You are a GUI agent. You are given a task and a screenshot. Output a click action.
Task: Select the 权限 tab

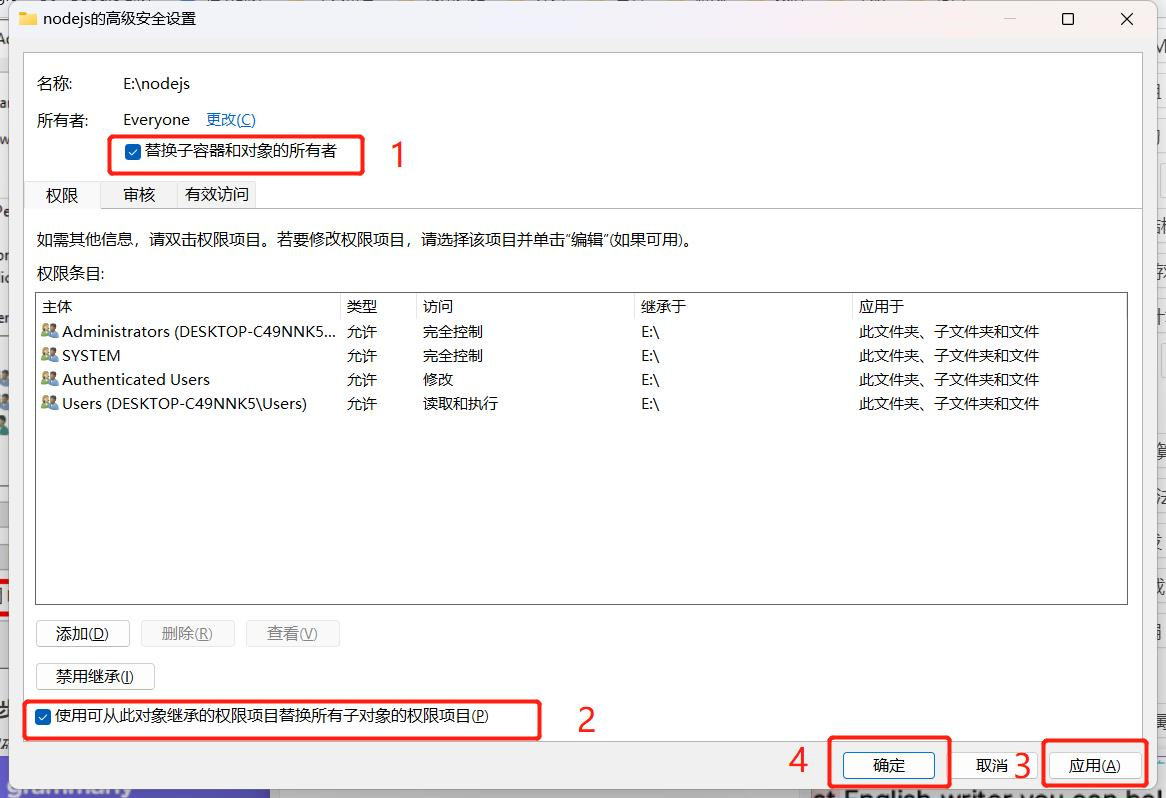[62, 195]
